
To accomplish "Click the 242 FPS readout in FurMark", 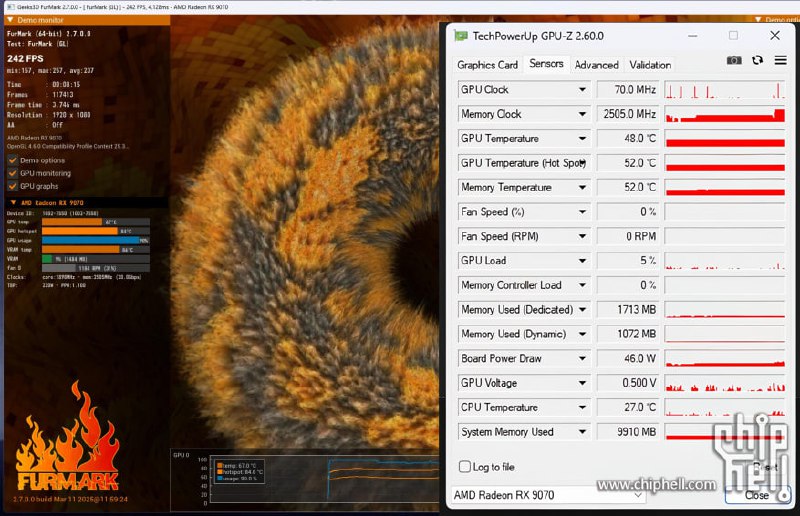I will 25,59.
